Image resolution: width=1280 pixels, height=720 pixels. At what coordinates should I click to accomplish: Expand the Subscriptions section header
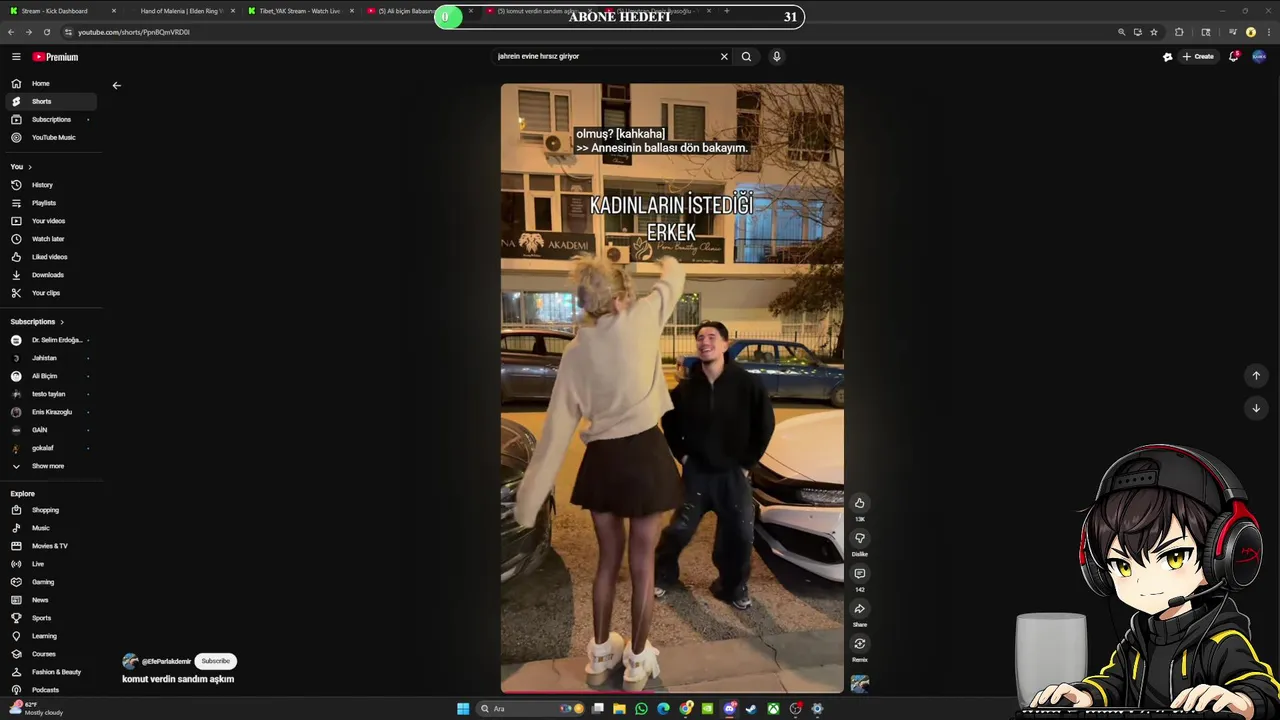[x=37, y=322]
